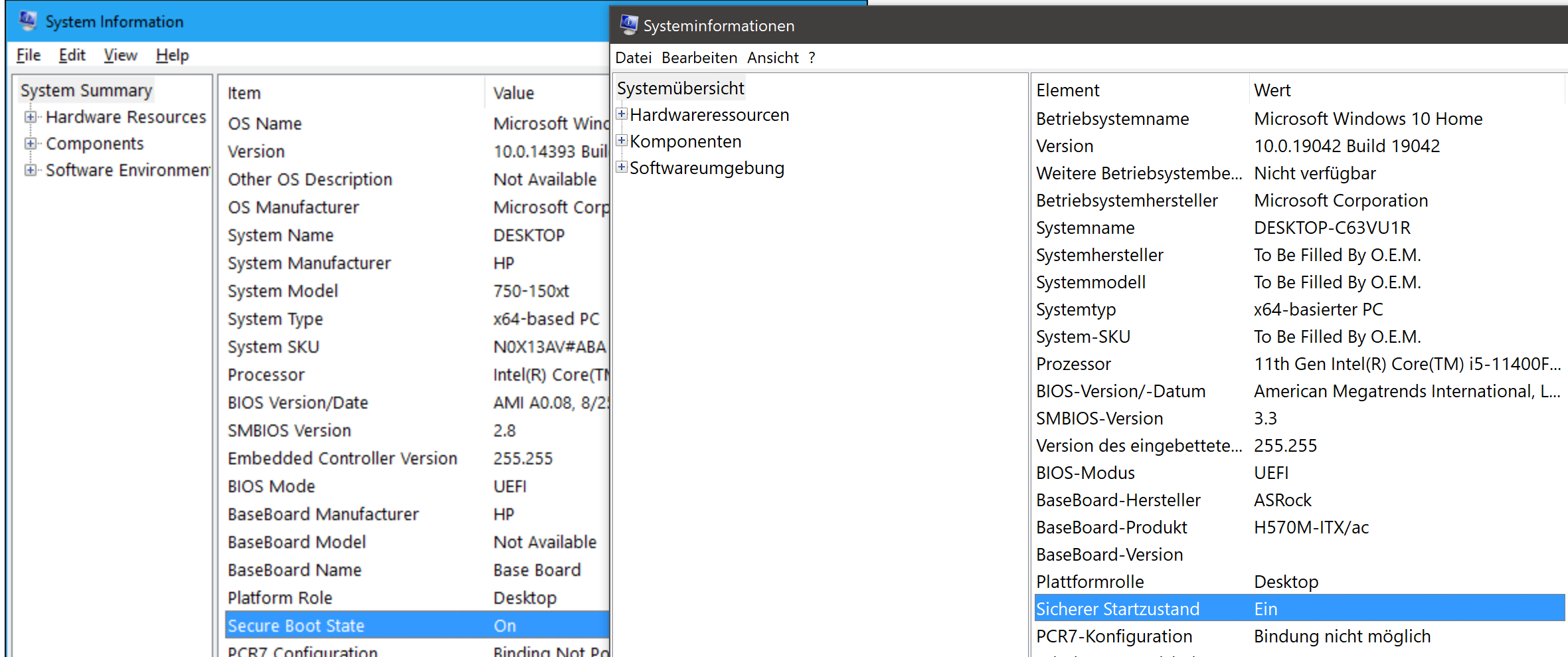Expand the Hardware Resources tree node
Viewport: 1568px width, 657px height.
click(31, 117)
